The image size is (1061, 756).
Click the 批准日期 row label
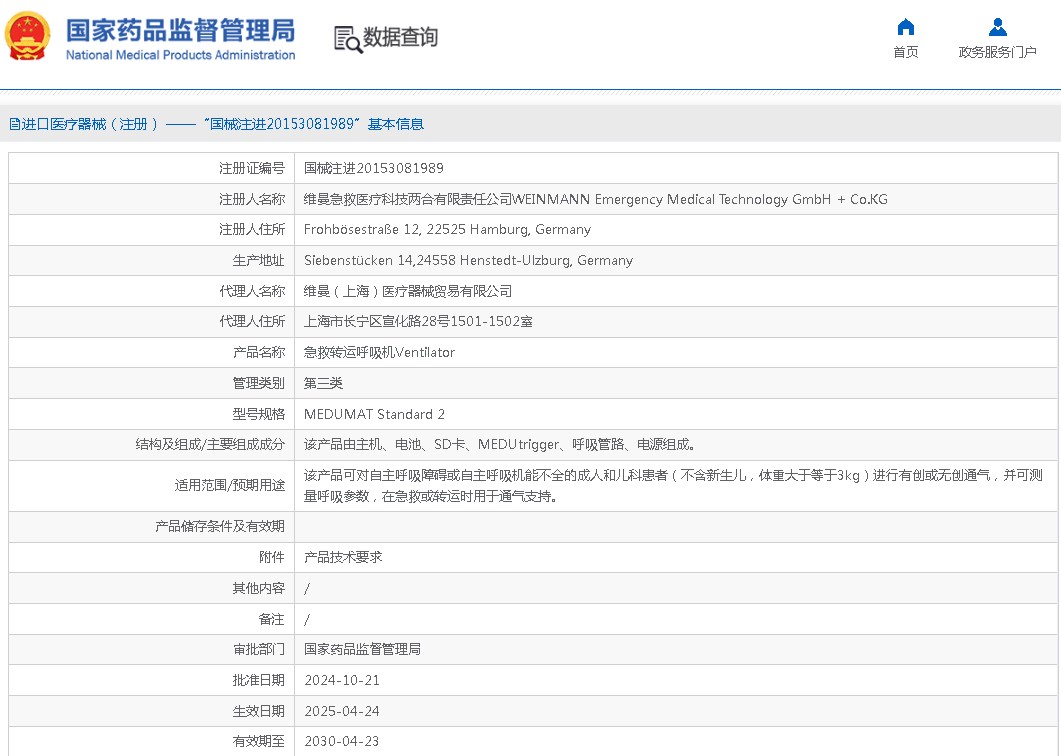[x=258, y=680]
